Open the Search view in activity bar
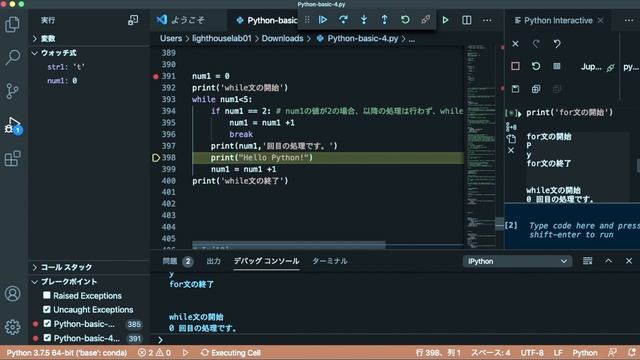Viewport: 640px width, 360px height. [12, 57]
